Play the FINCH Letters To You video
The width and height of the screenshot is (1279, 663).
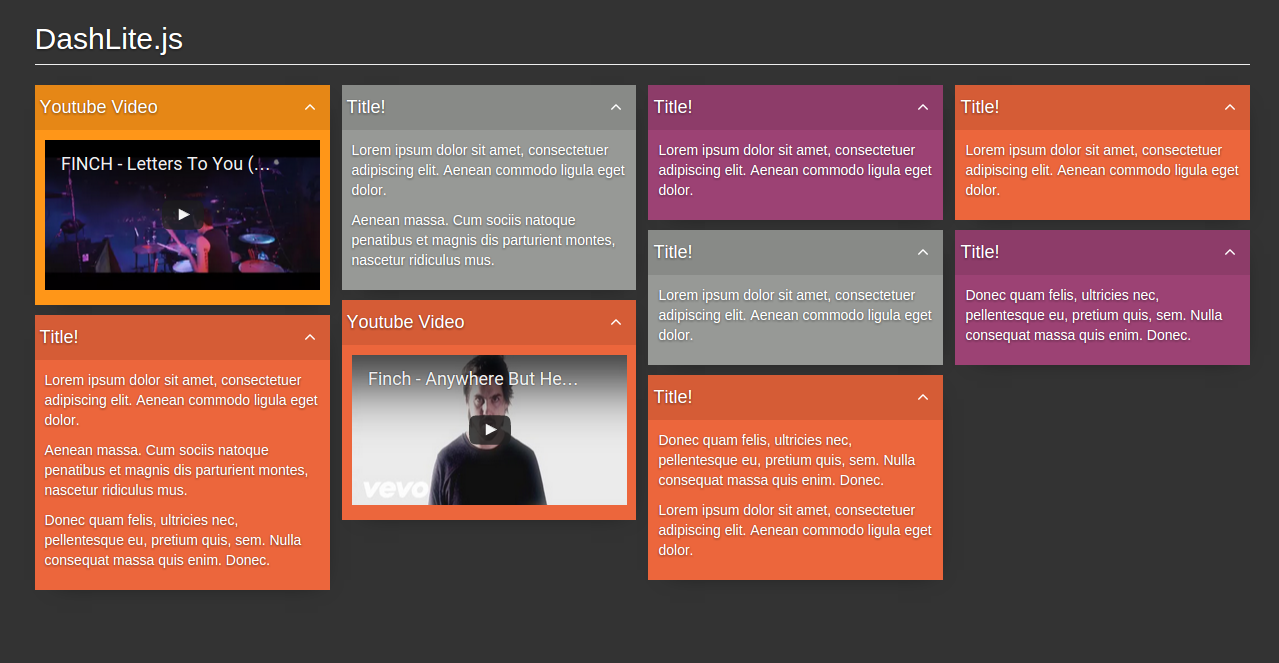pos(183,215)
